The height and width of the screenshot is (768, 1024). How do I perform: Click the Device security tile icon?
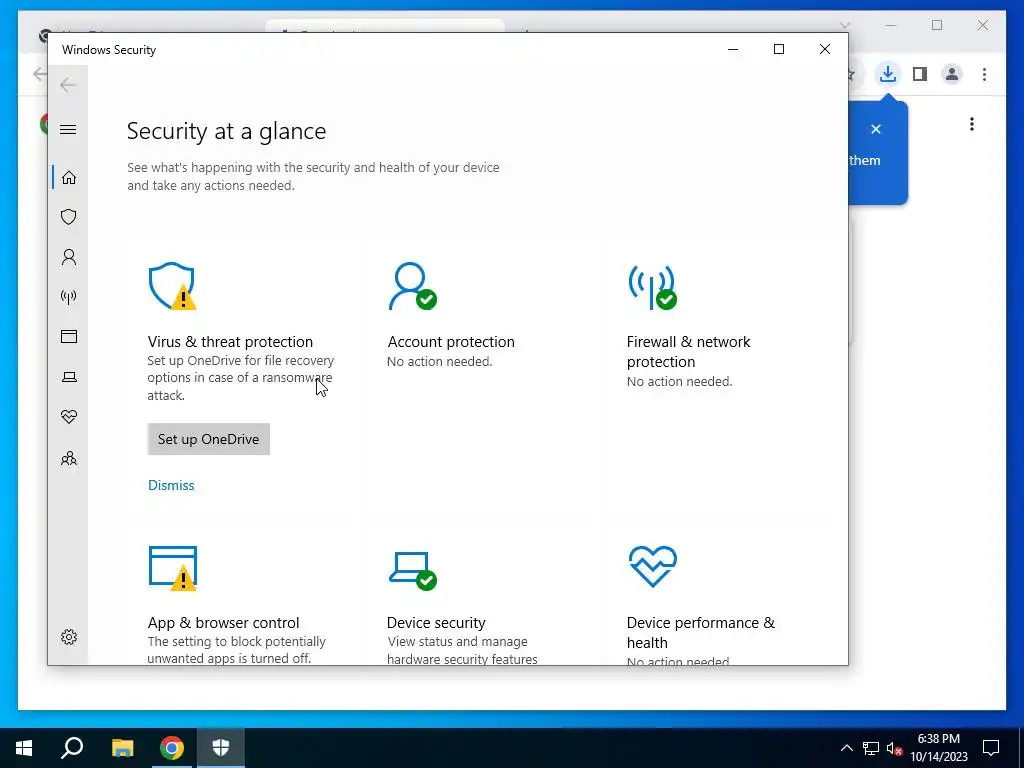[x=412, y=570]
